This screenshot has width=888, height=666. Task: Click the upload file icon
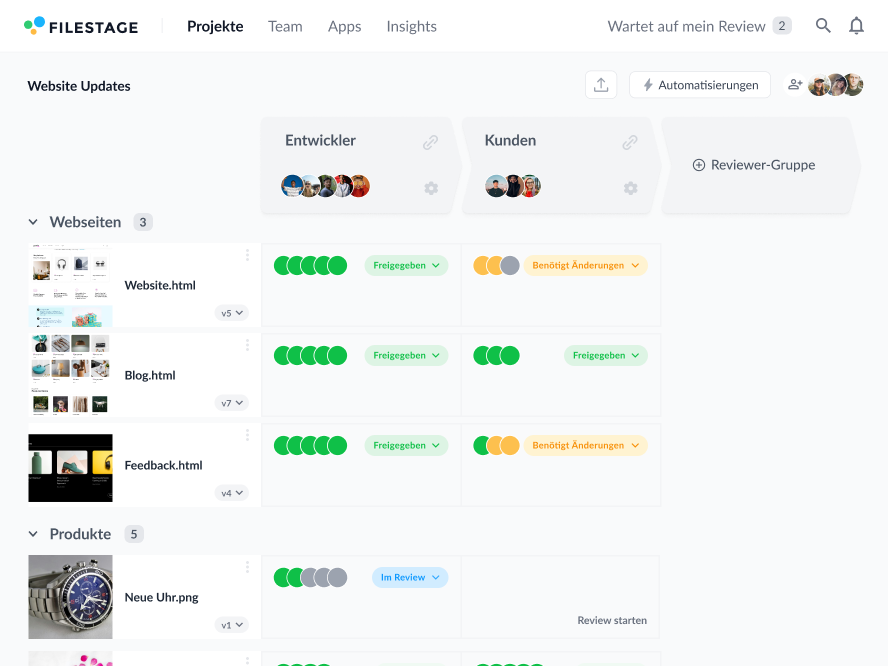click(601, 85)
